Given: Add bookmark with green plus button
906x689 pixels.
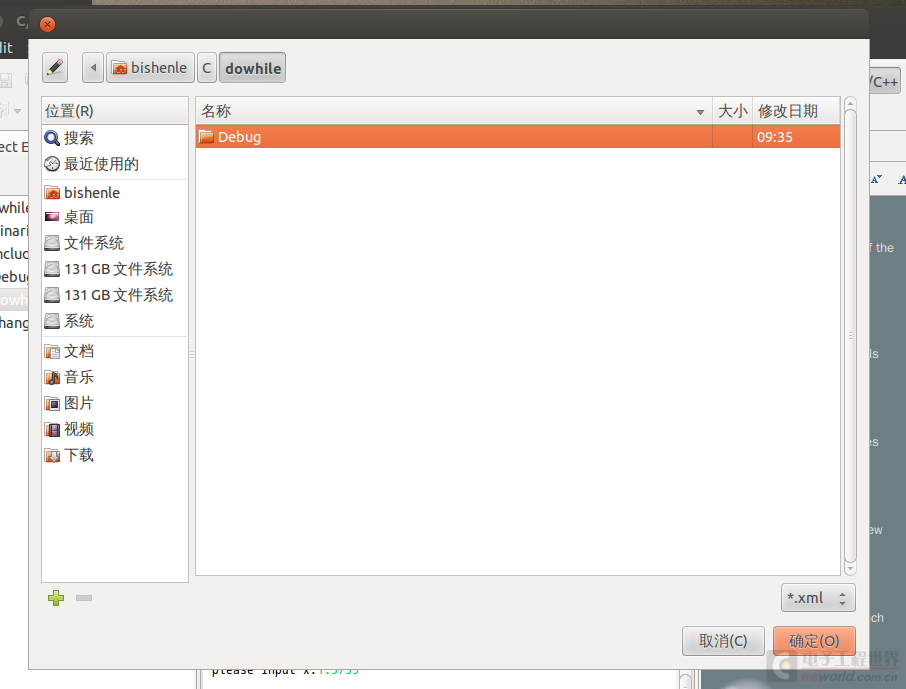Looking at the screenshot, I should coord(56,598).
